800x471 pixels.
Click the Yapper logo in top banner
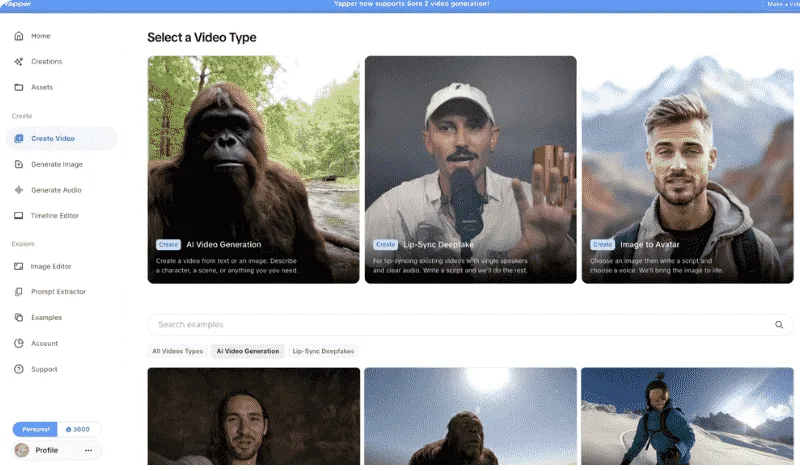(16, 4)
